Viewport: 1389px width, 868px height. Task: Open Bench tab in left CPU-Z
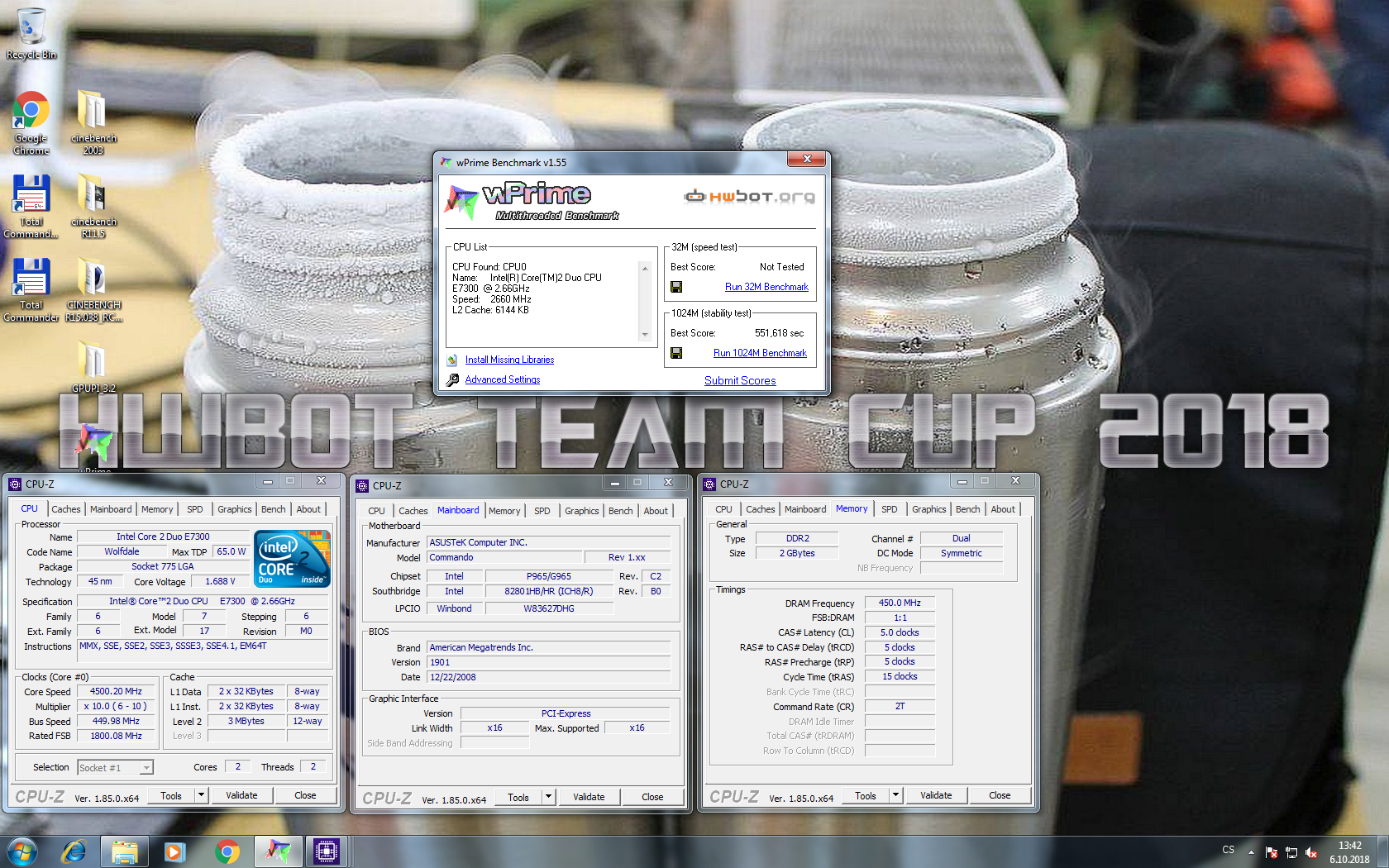click(273, 509)
